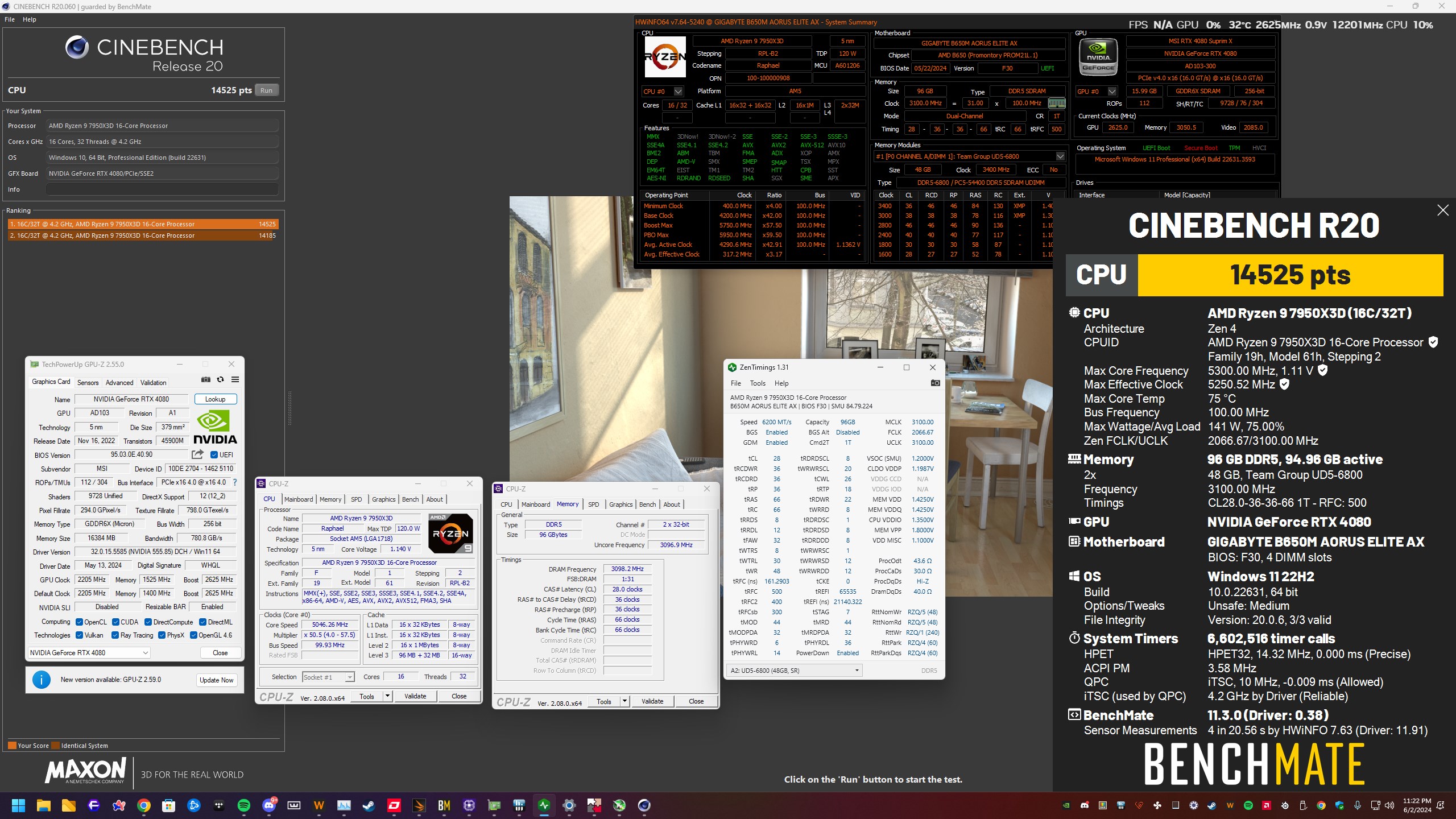1456x819 pixels.
Task: Open the Tools dropdown arrow in CPU-Z CPU window
Action: click(387, 696)
